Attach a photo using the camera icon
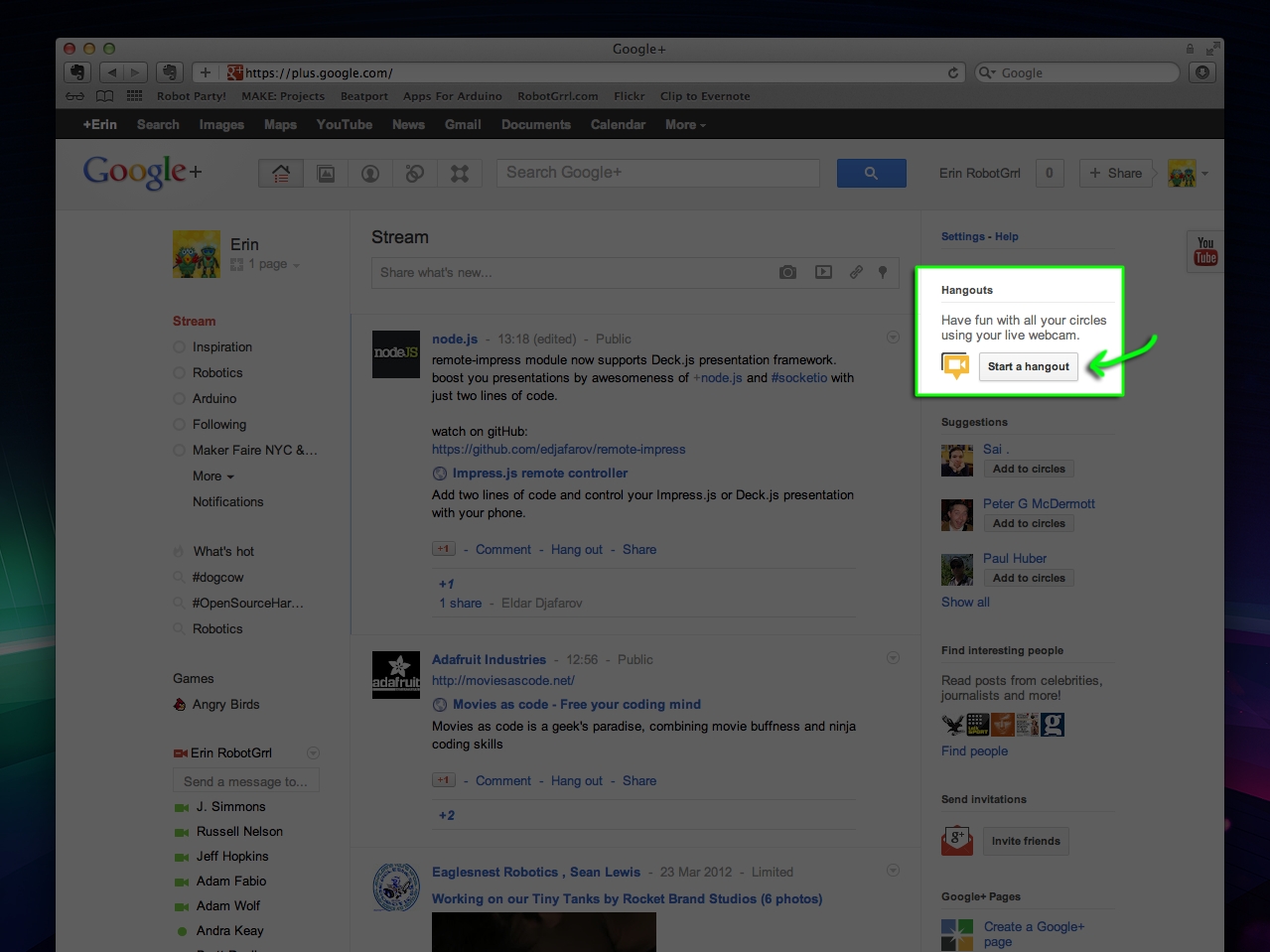The height and width of the screenshot is (952, 1270). [x=787, y=272]
